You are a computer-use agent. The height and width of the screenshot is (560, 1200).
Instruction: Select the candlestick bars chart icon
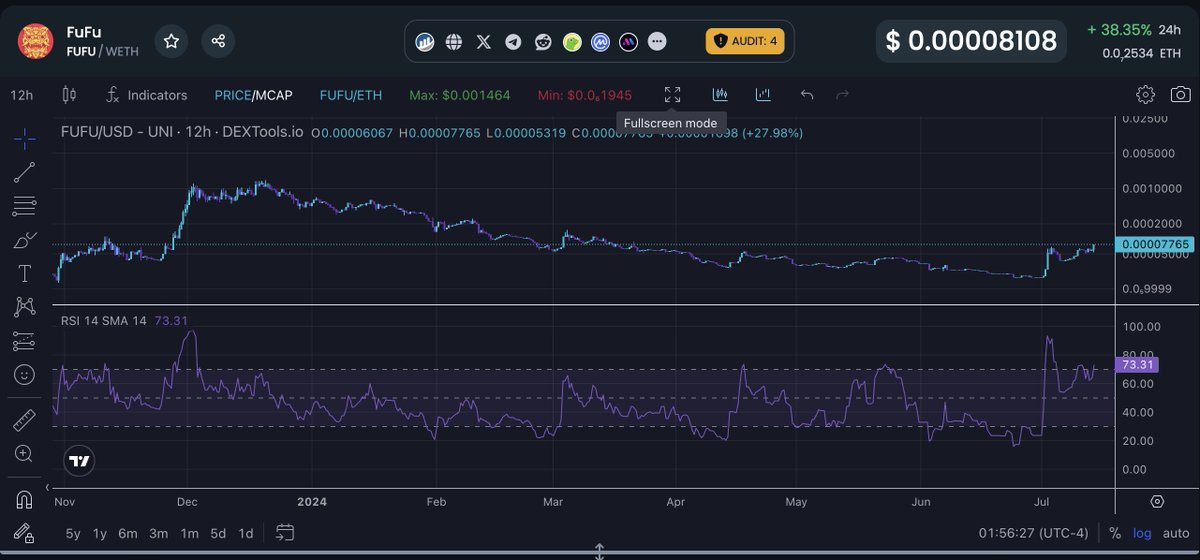click(719, 94)
